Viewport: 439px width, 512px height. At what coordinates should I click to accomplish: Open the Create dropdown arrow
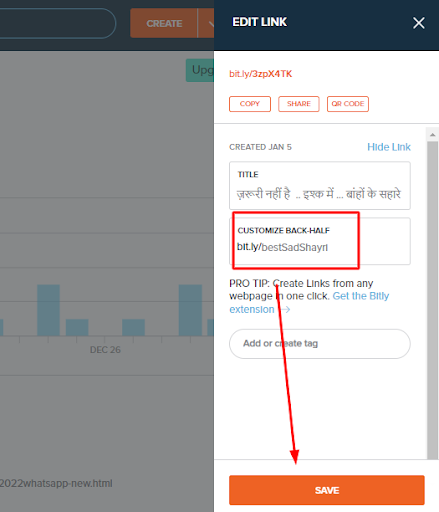point(207,23)
